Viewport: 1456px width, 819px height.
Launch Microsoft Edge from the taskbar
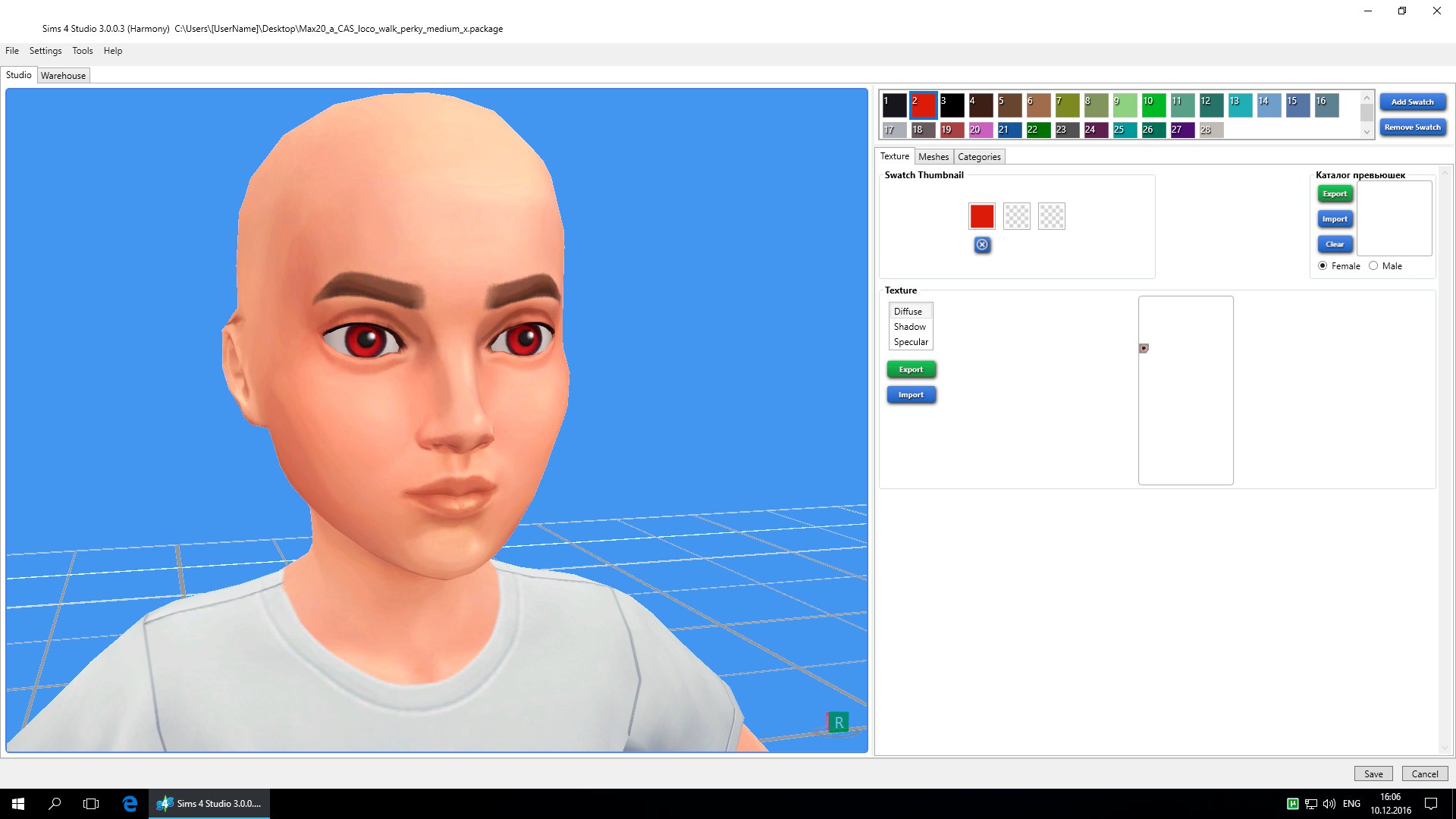130,804
